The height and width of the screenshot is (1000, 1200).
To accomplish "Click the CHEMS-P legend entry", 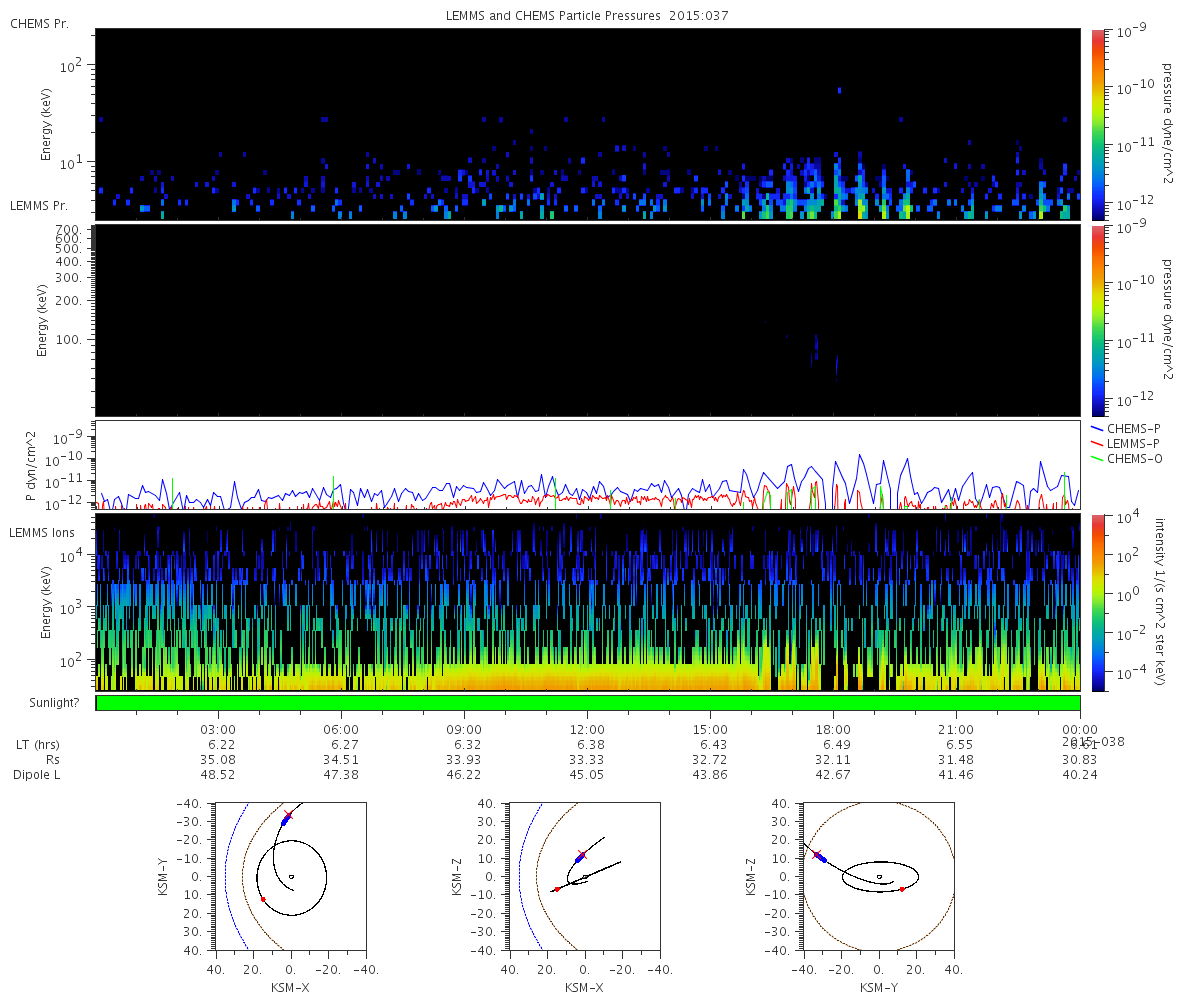I will (x=1125, y=428).
